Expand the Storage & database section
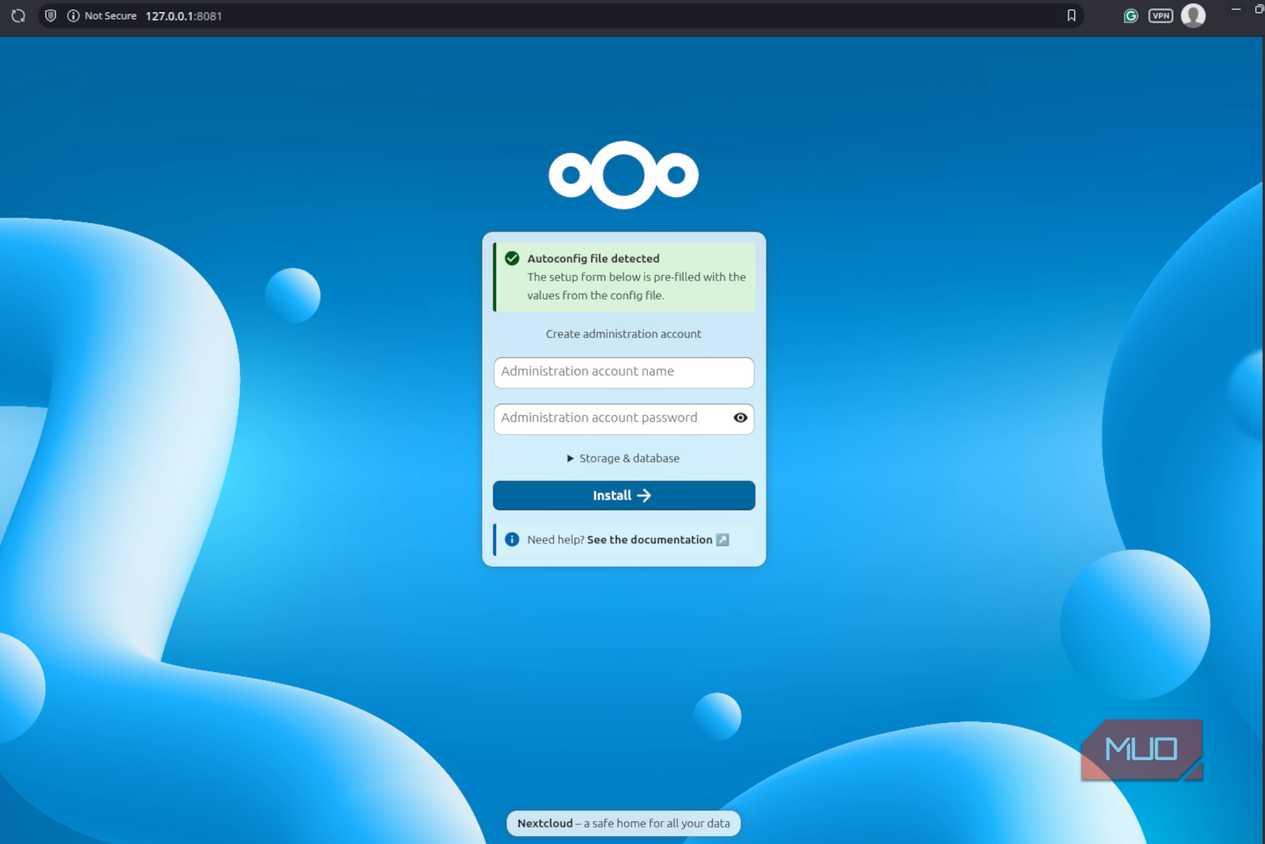The image size is (1265, 844). [623, 458]
